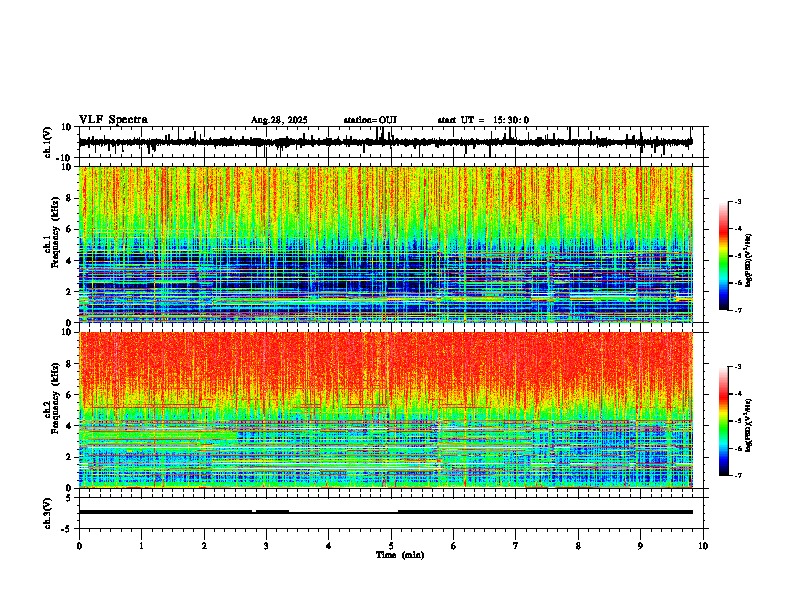Click the time axis tick label "10"
Screen dimensions: 792x612
coord(703,546)
